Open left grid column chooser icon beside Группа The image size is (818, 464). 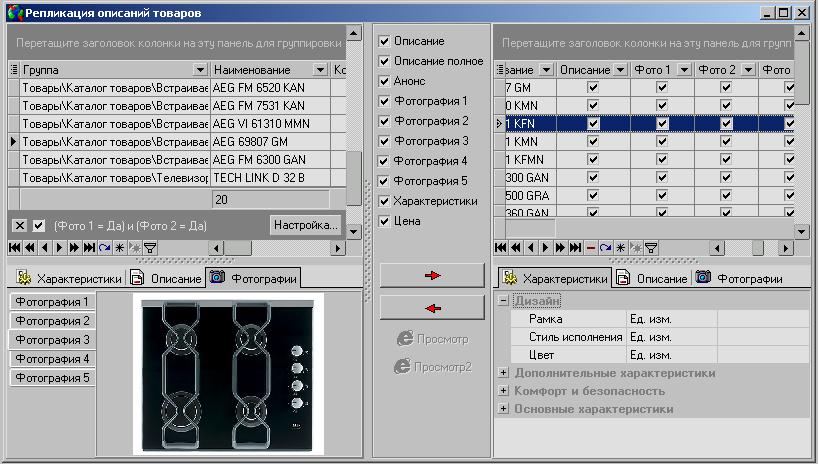[x=15, y=69]
